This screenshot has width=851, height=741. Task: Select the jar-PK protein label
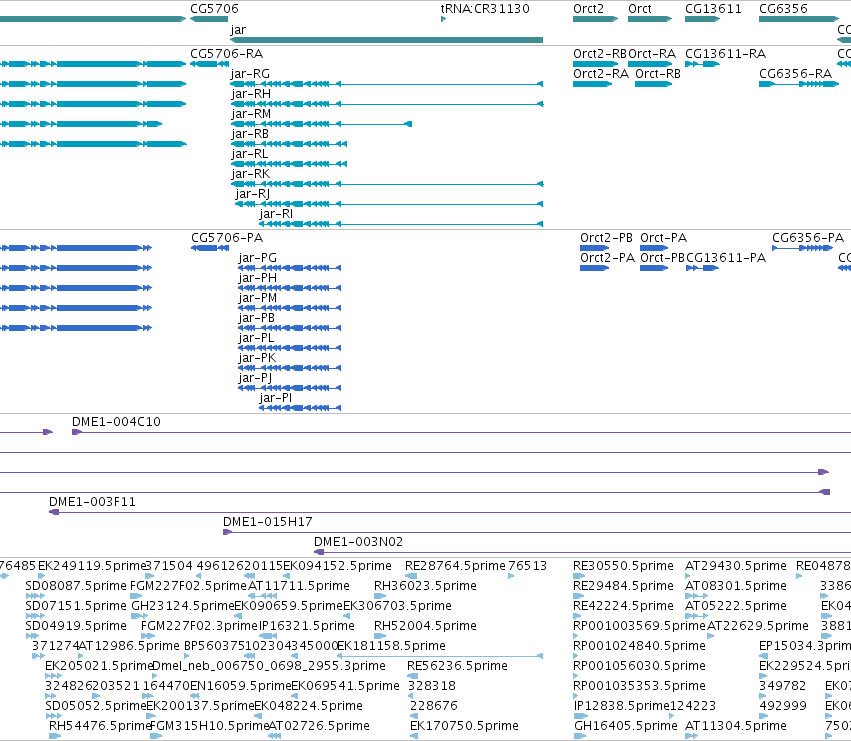tap(257, 358)
